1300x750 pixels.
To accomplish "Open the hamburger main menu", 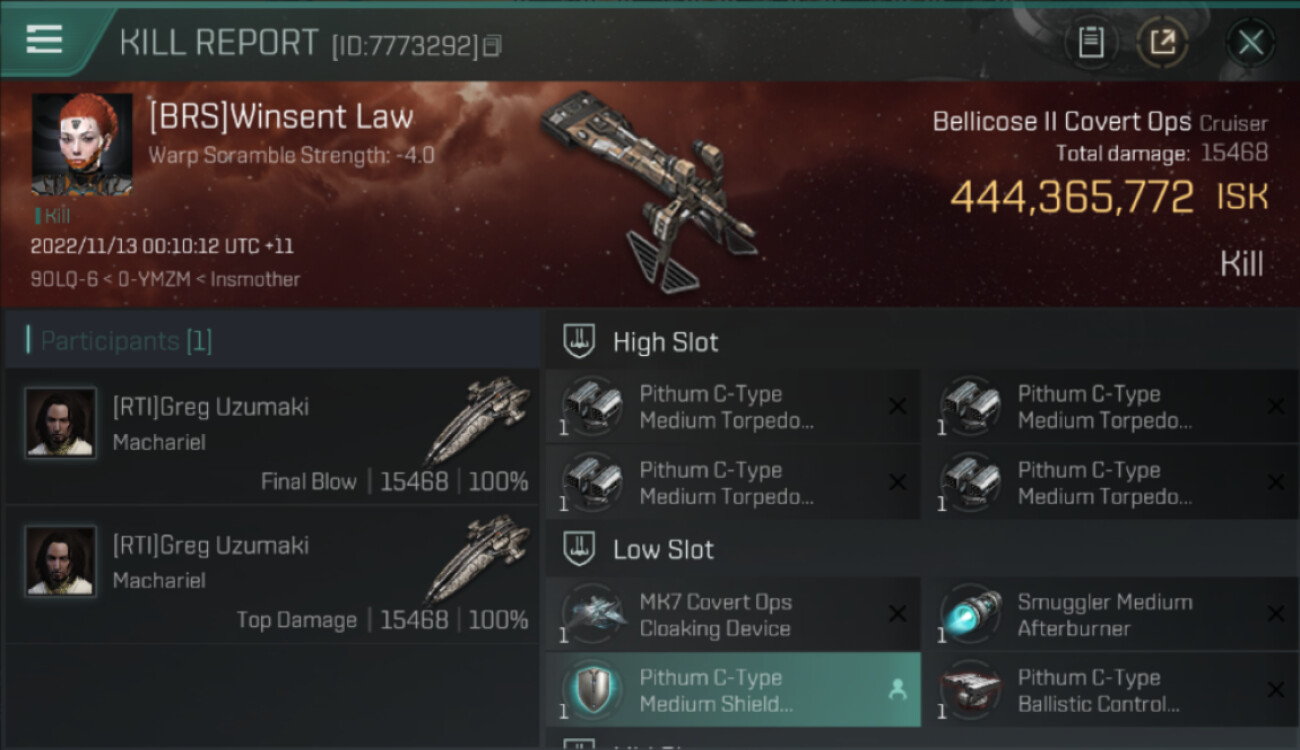I will tap(45, 40).
